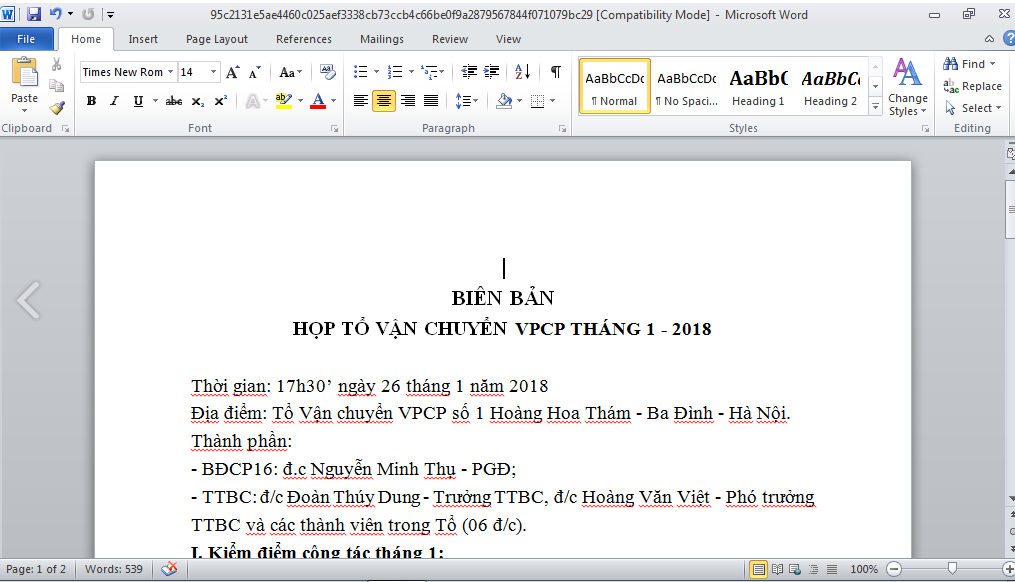Toggle Underline formatting
The image size is (1015, 582).
click(138, 101)
